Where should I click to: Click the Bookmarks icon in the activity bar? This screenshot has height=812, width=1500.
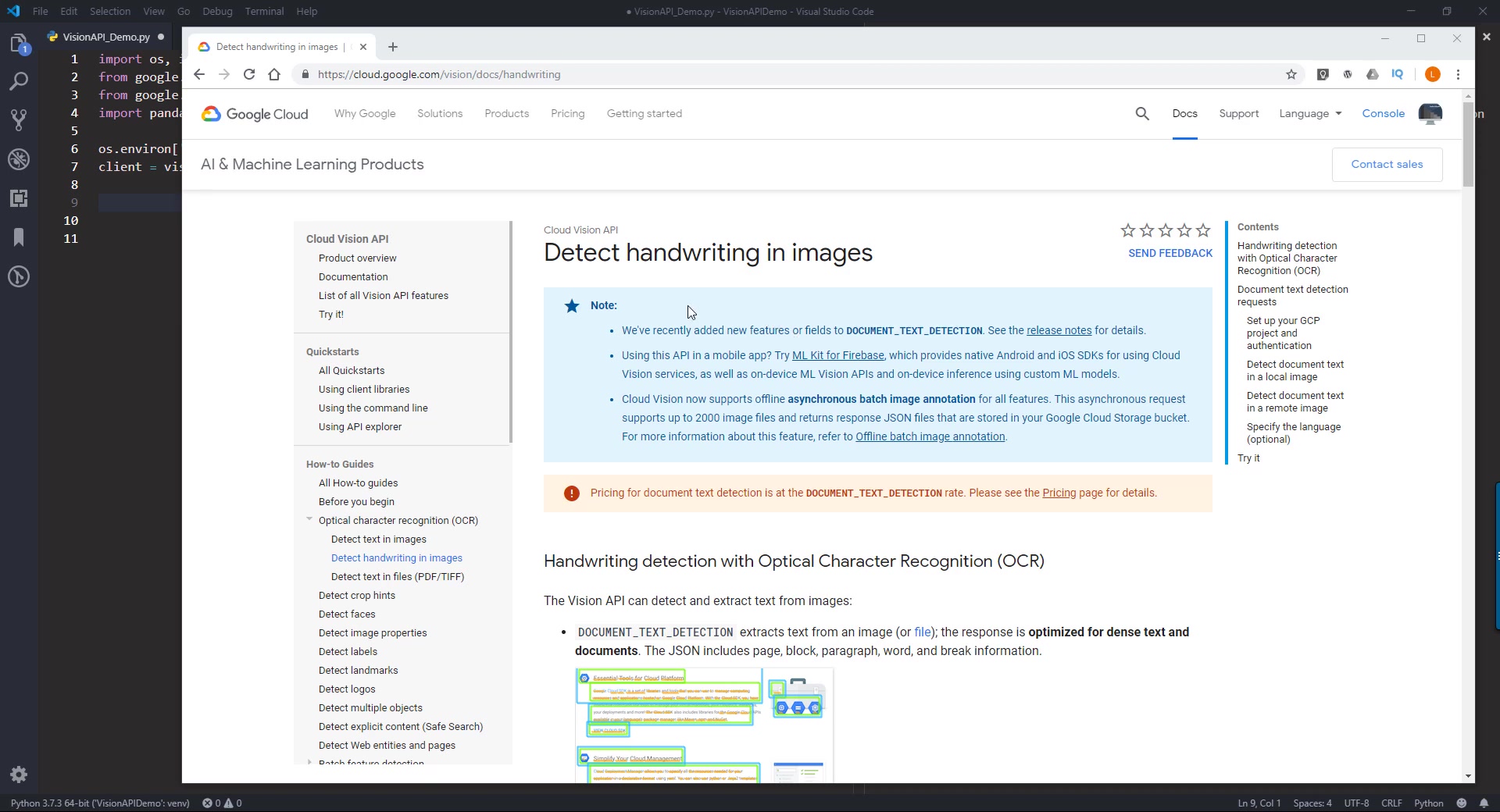19,237
